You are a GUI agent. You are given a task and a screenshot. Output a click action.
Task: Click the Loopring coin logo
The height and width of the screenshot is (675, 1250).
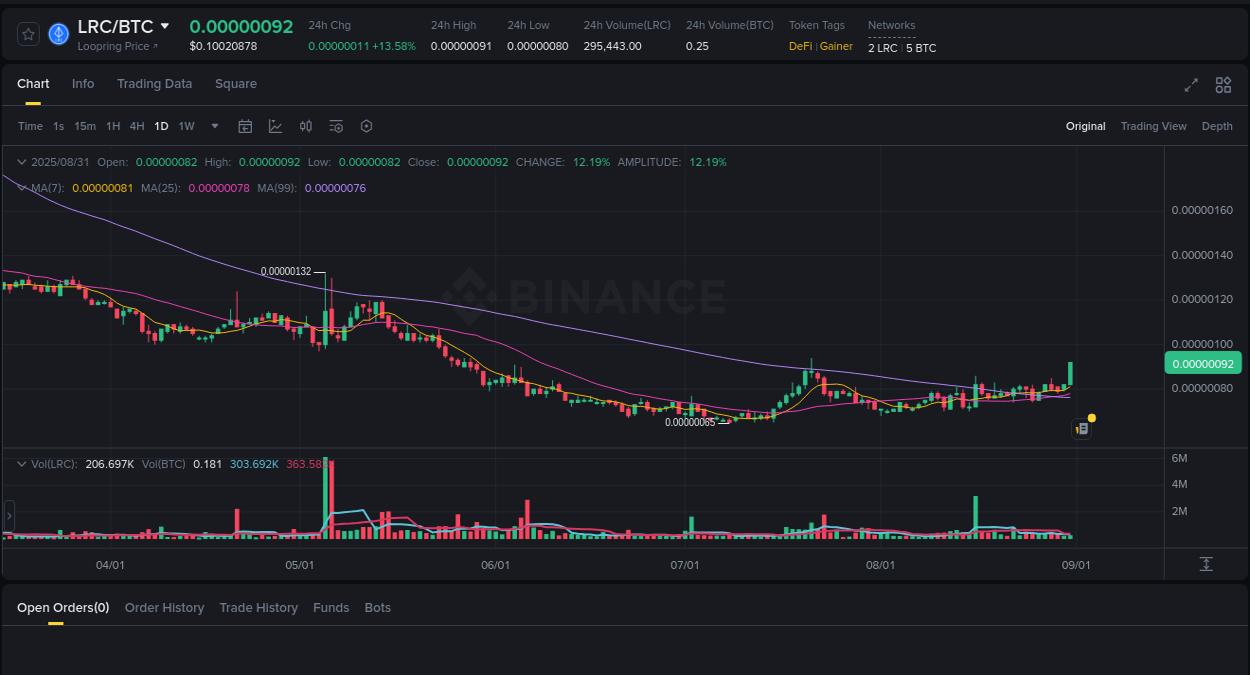[58, 33]
